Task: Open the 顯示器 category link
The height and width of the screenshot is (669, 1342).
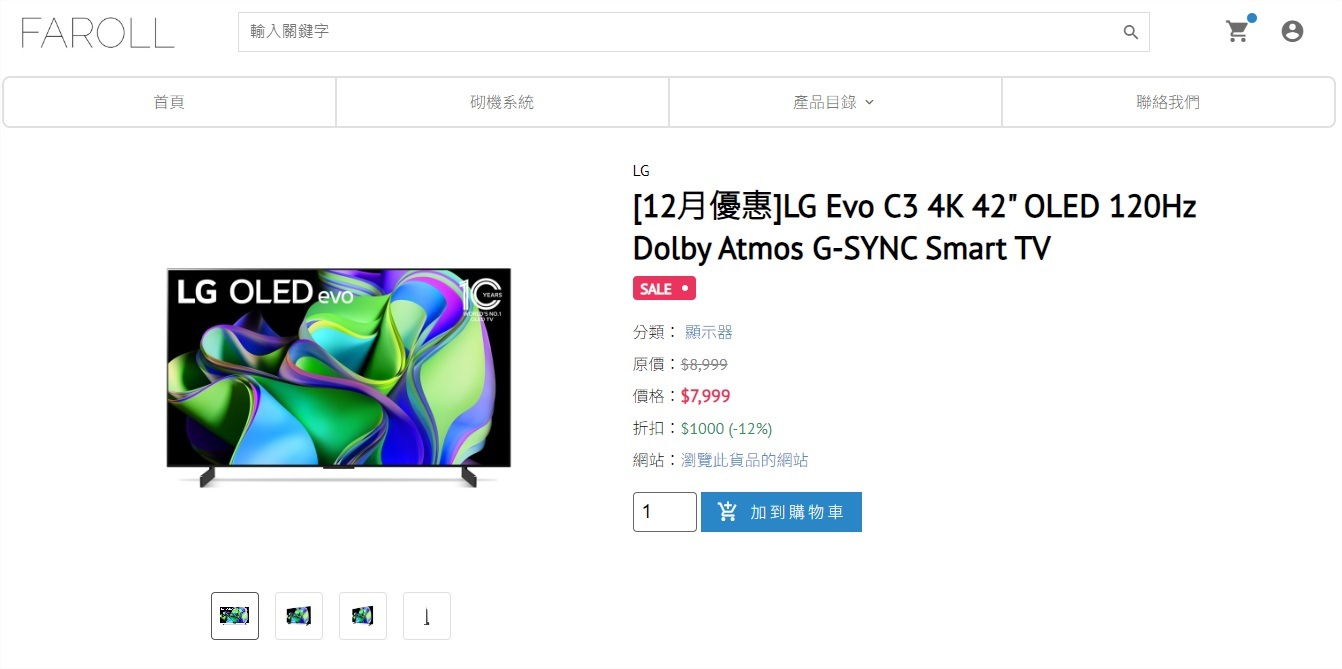Action: [709, 332]
